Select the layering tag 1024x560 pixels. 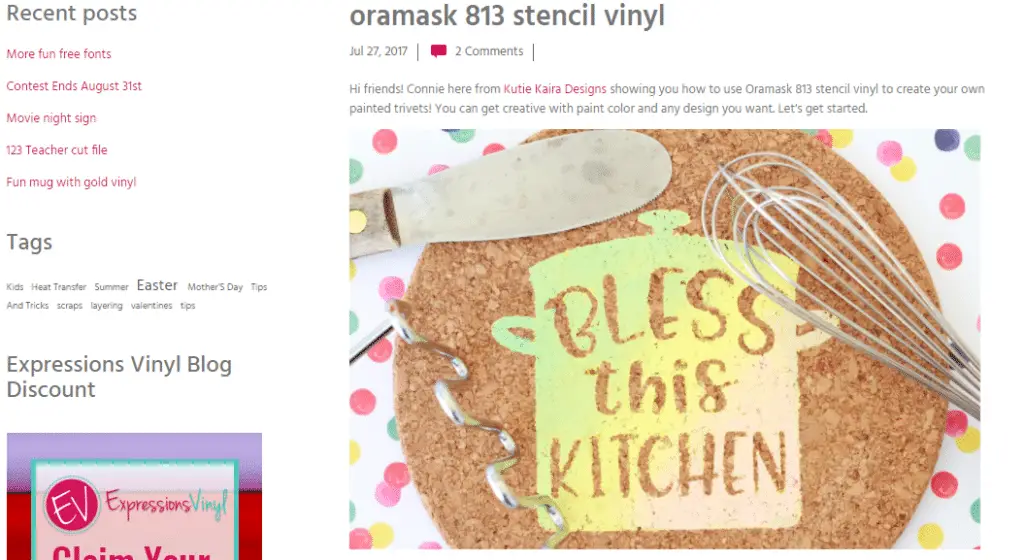click(106, 305)
